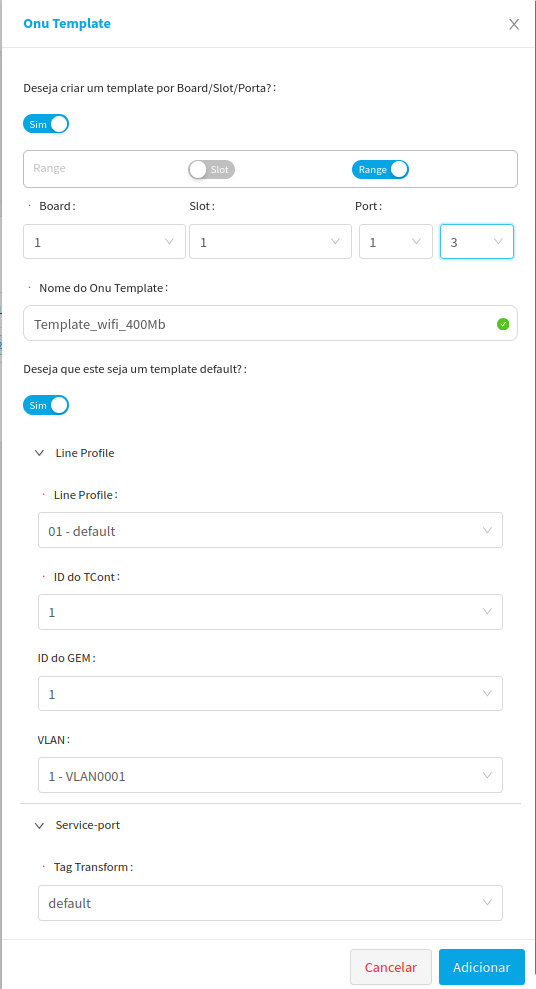Open the Line Profile 01 - default dropdown

click(x=271, y=530)
